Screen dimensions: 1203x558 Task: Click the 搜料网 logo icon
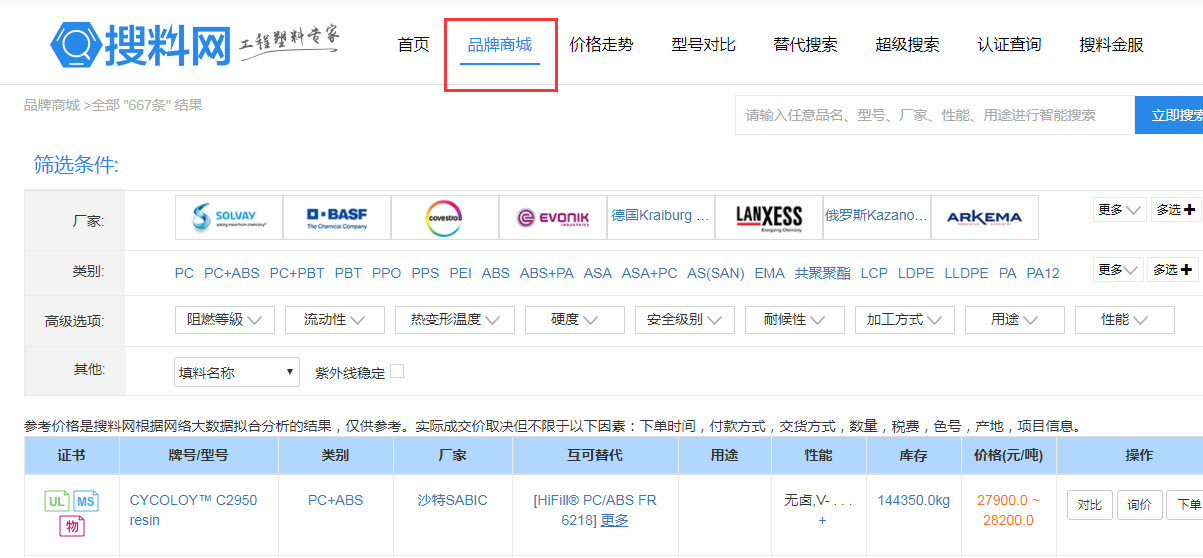tap(75, 43)
